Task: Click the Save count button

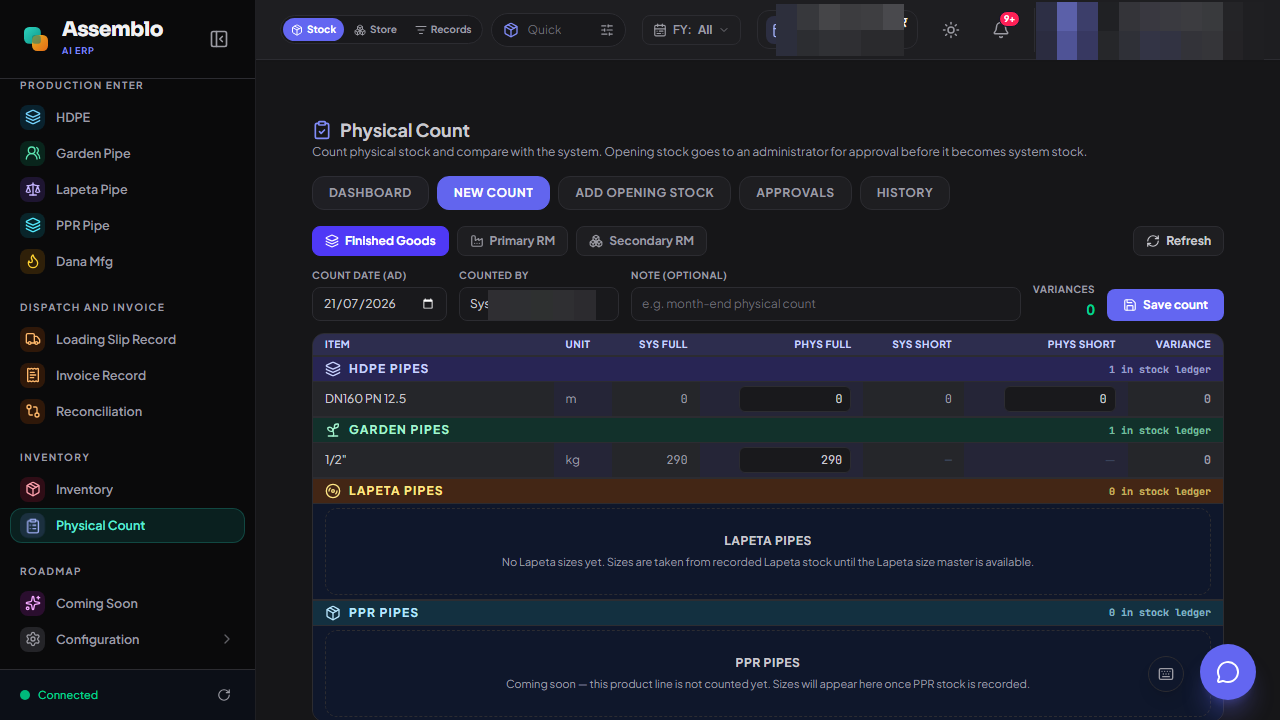Action: coord(1165,305)
